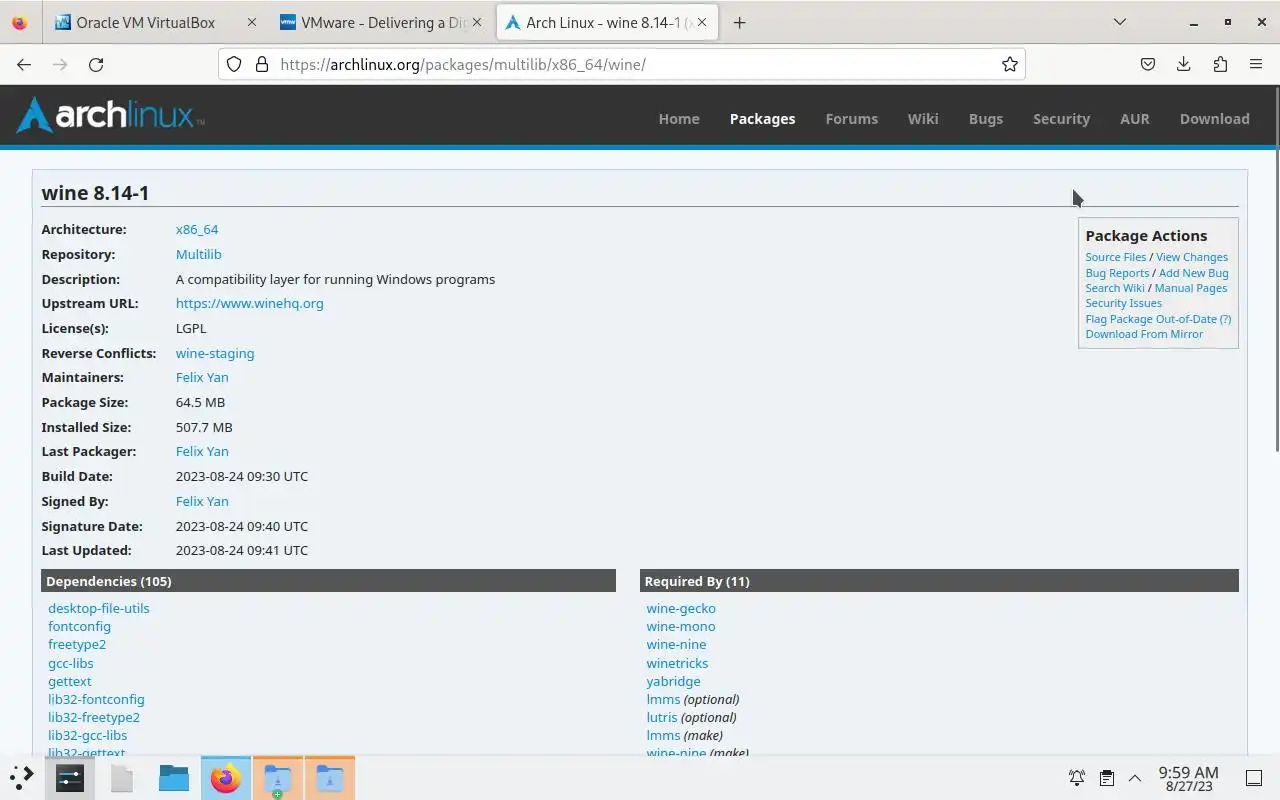Open the Security Issues link
Screen dimensions: 1280x800
tap(1124, 303)
